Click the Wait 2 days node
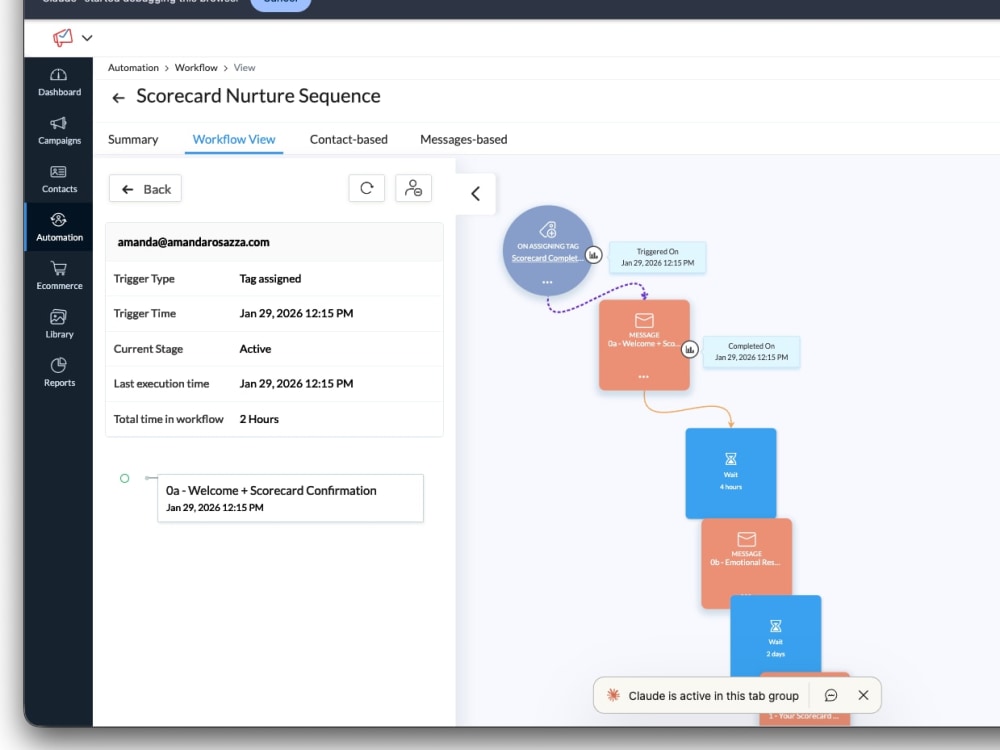Viewport: 1000px width, 750px height. coord(776,635)
